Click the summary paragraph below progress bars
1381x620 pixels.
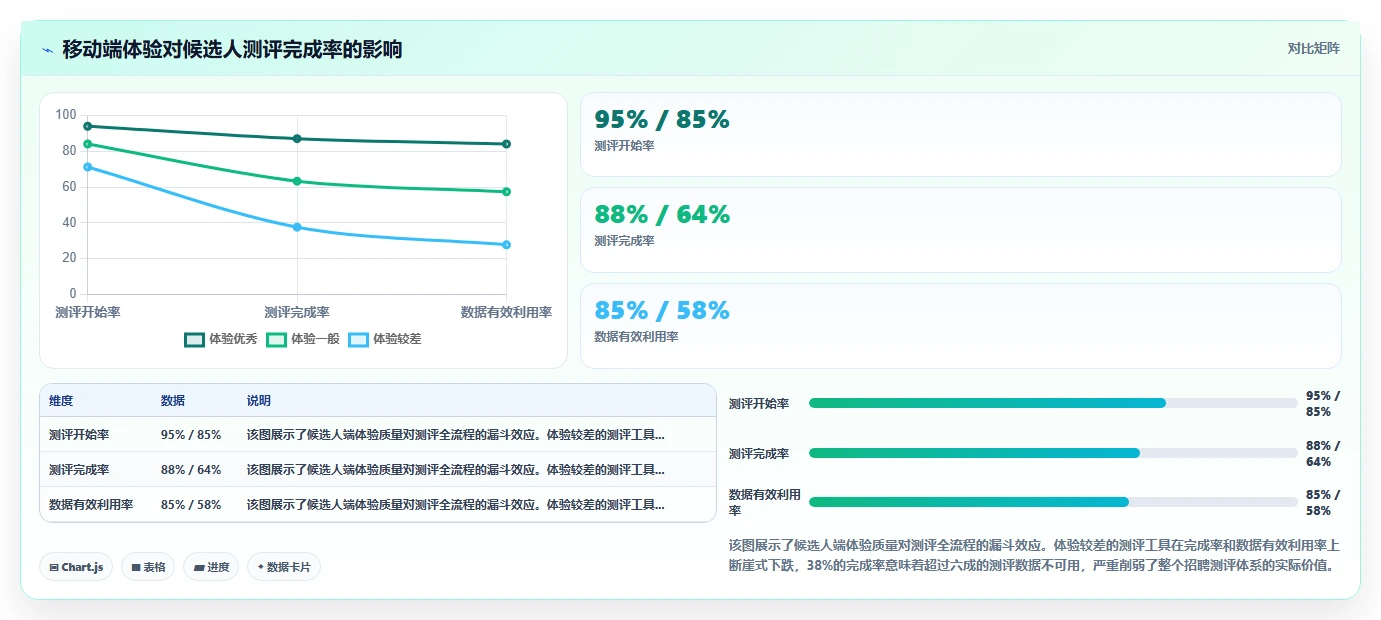click(1033, 555)
